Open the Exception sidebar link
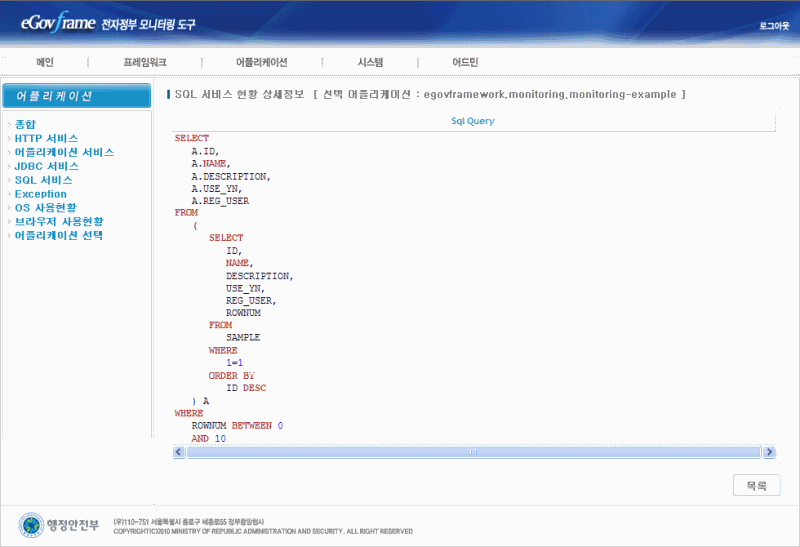800x547 pixels. point(41,194)
